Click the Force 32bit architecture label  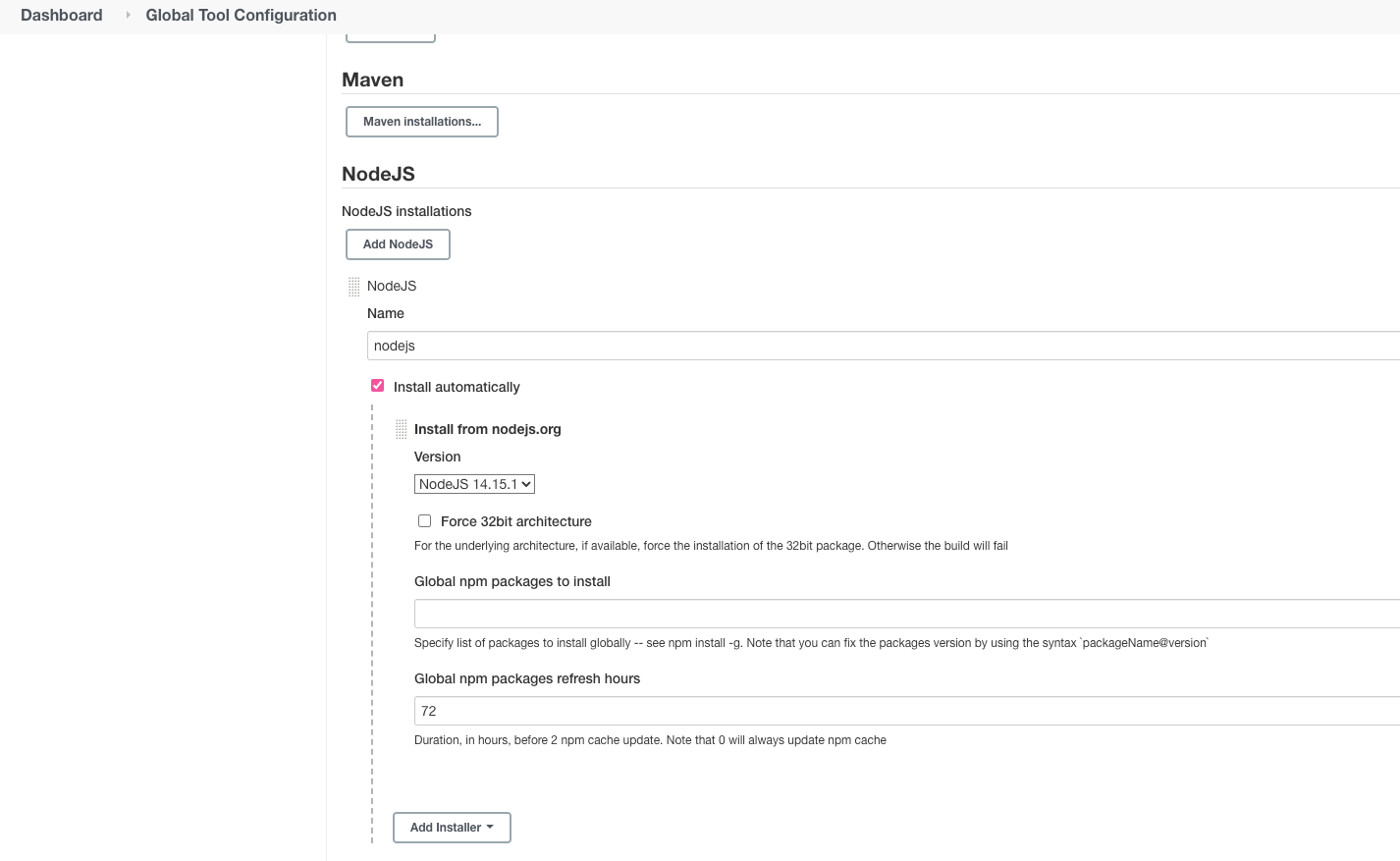[x=515, y=521]
